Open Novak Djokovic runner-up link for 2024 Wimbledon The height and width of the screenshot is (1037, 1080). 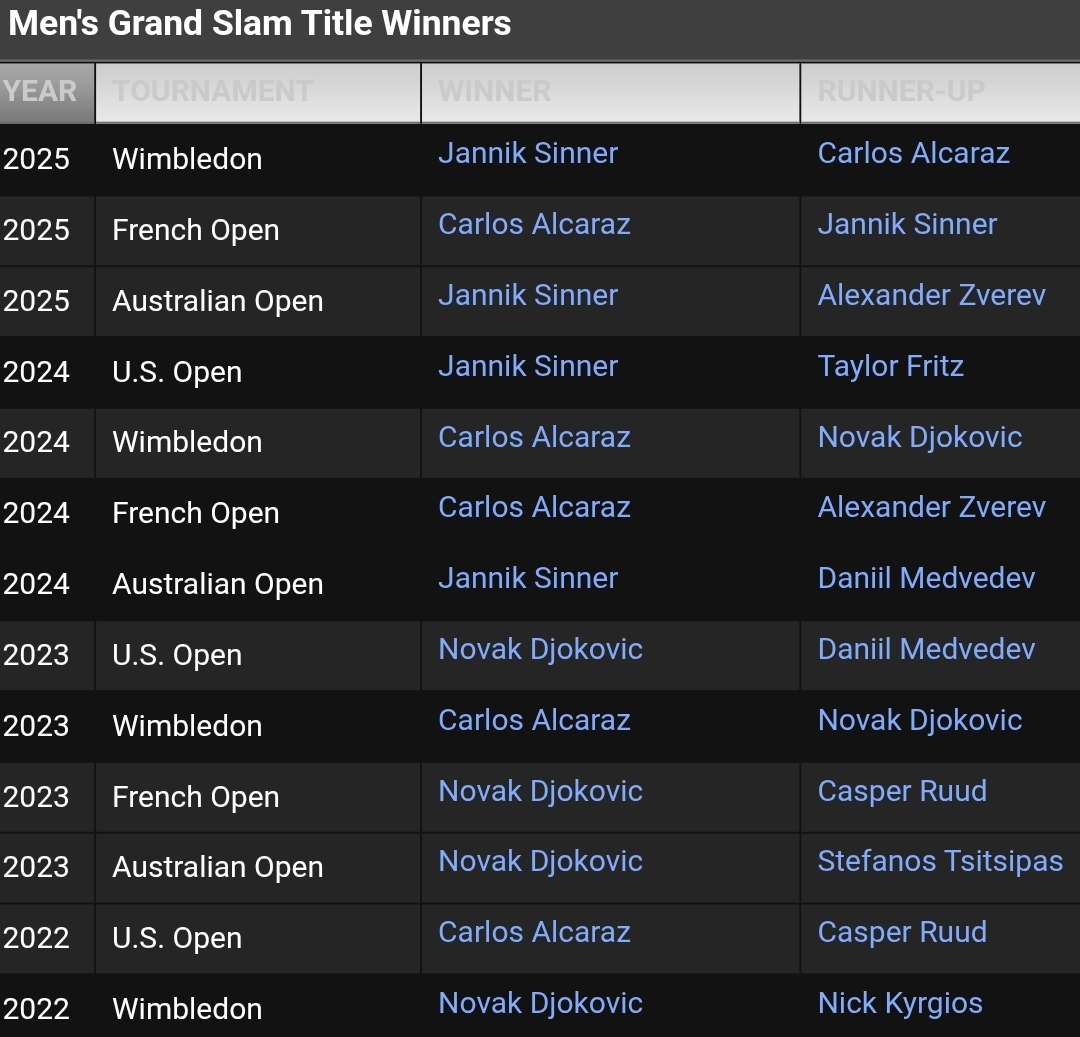point(920,437)
